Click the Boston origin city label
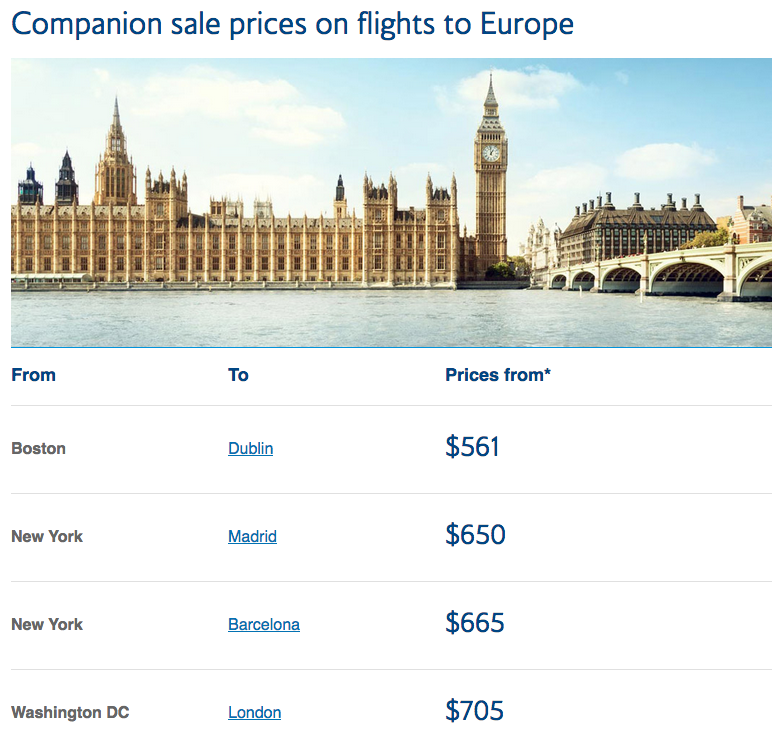 pos(38,448)
